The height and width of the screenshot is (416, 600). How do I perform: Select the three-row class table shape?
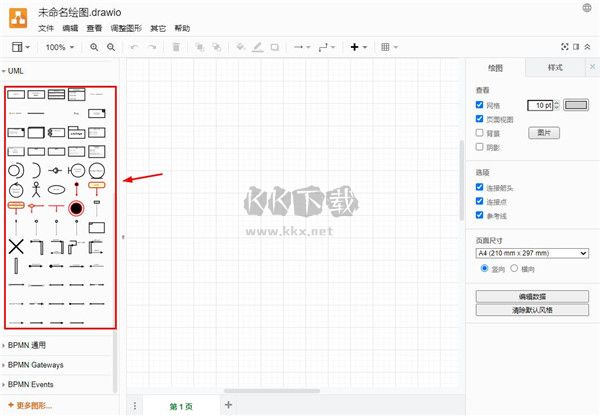(x=56, y=94)
